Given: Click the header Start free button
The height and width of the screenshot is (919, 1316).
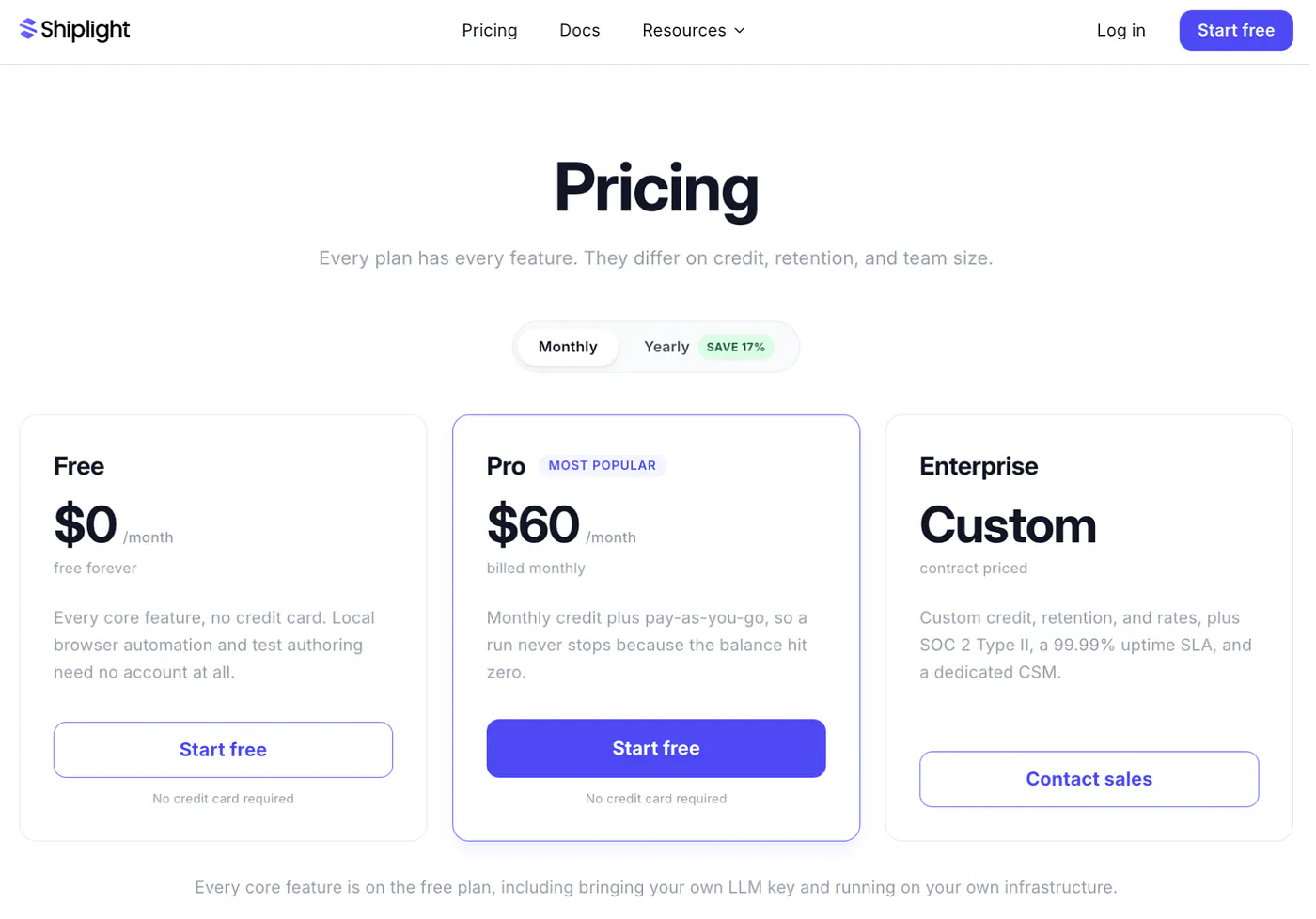Looking at the screenshot, I should [x=1236, y=30].
